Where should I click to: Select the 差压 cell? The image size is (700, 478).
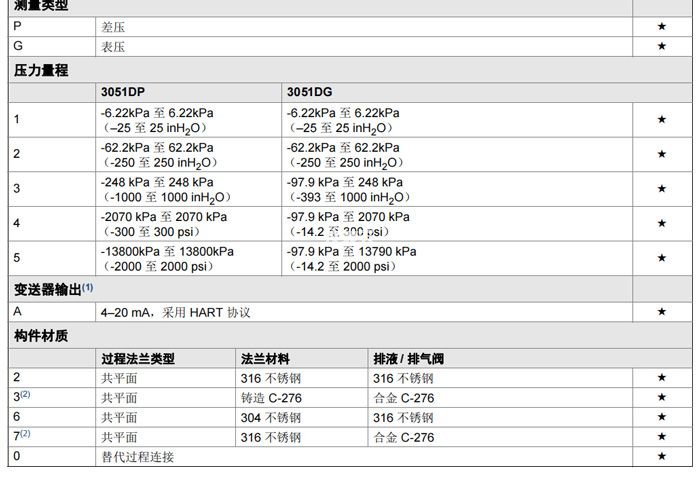(364, 27)
